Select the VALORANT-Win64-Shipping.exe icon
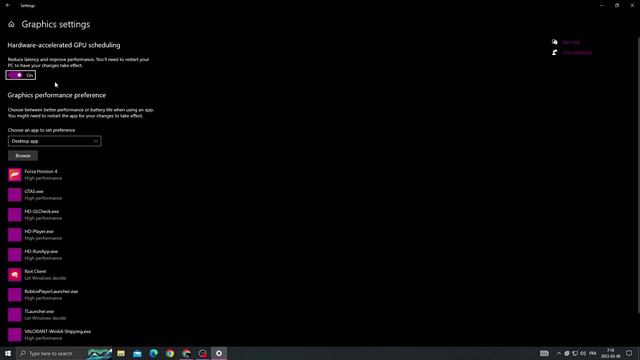The width and height of the screenshot is (640, 360). coord(15,335)
